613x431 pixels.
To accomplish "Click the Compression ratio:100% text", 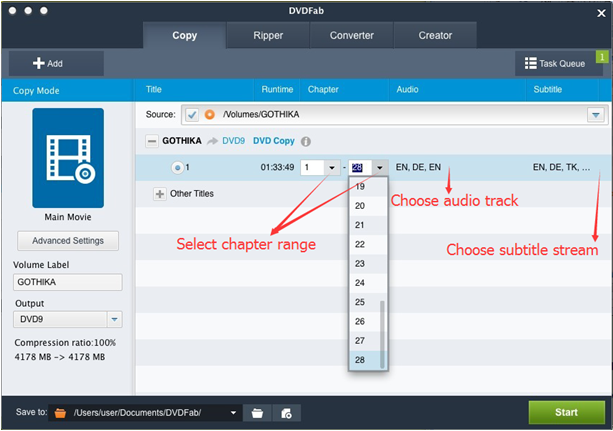I will point(65,343).
